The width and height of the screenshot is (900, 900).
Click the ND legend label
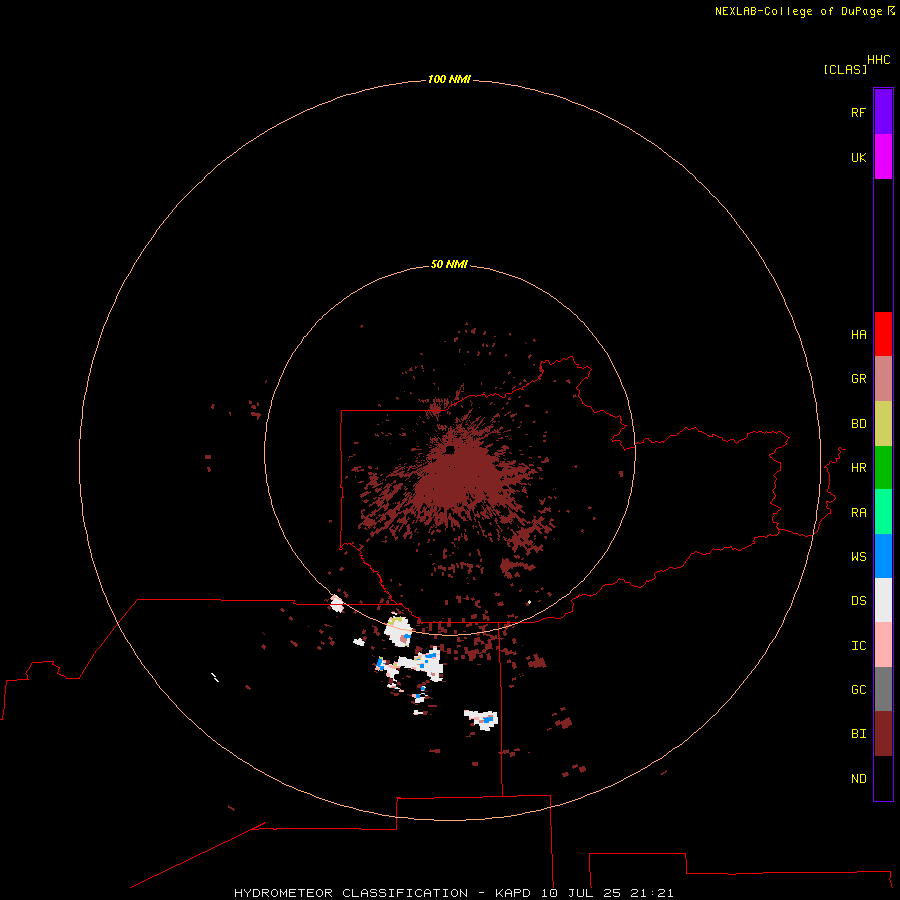[x=858, y=779]
